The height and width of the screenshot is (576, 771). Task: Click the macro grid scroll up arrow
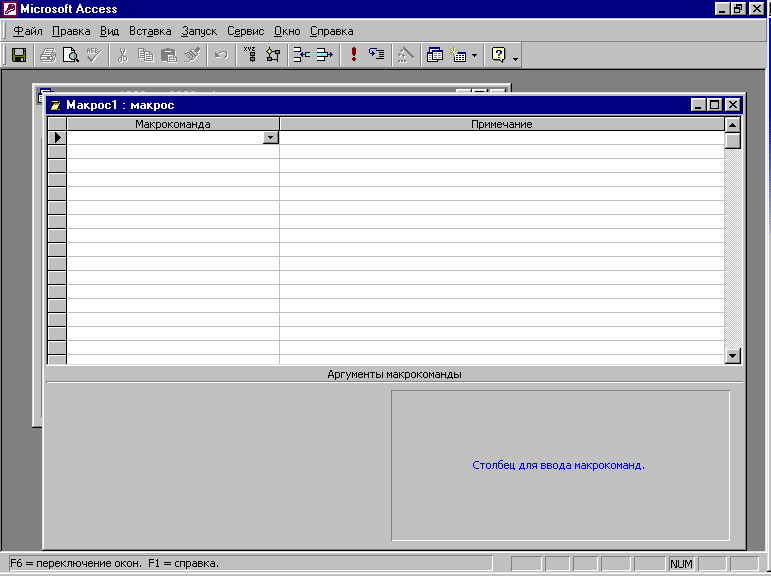(733, 125)
